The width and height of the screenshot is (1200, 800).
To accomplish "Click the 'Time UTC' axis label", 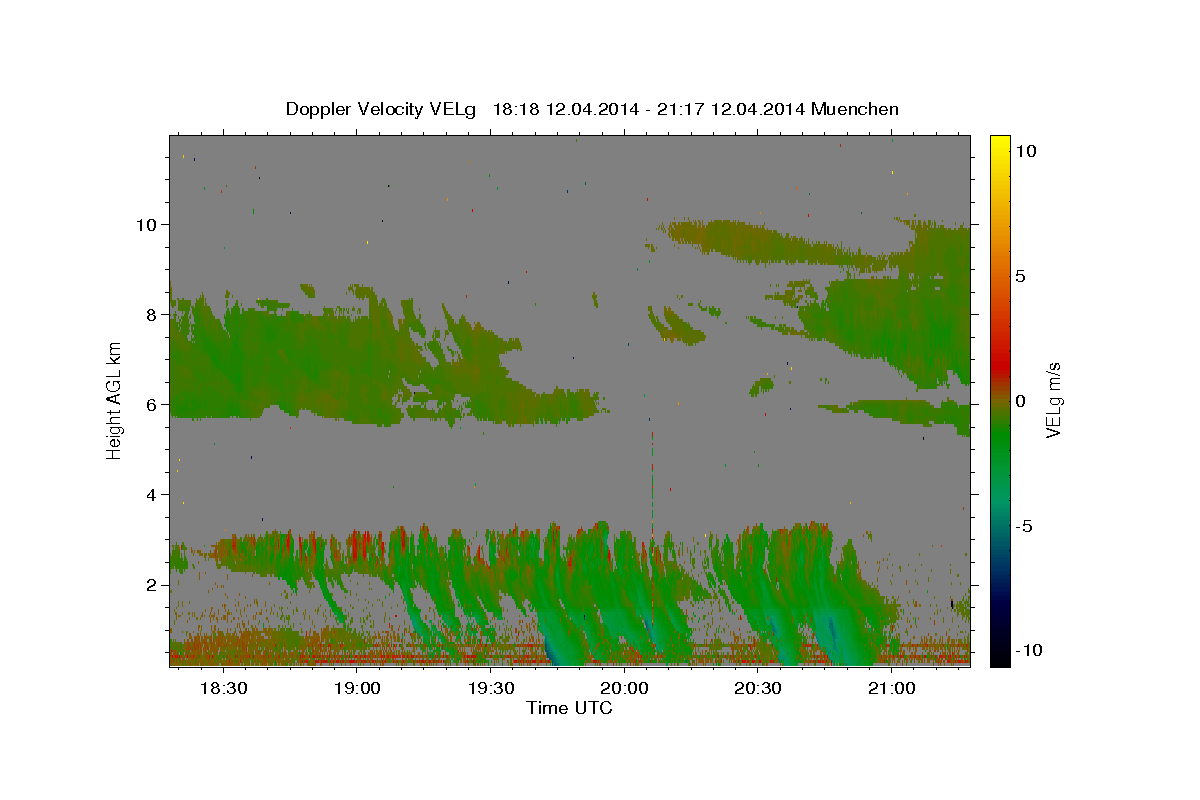I will click(x=569, y=708).
